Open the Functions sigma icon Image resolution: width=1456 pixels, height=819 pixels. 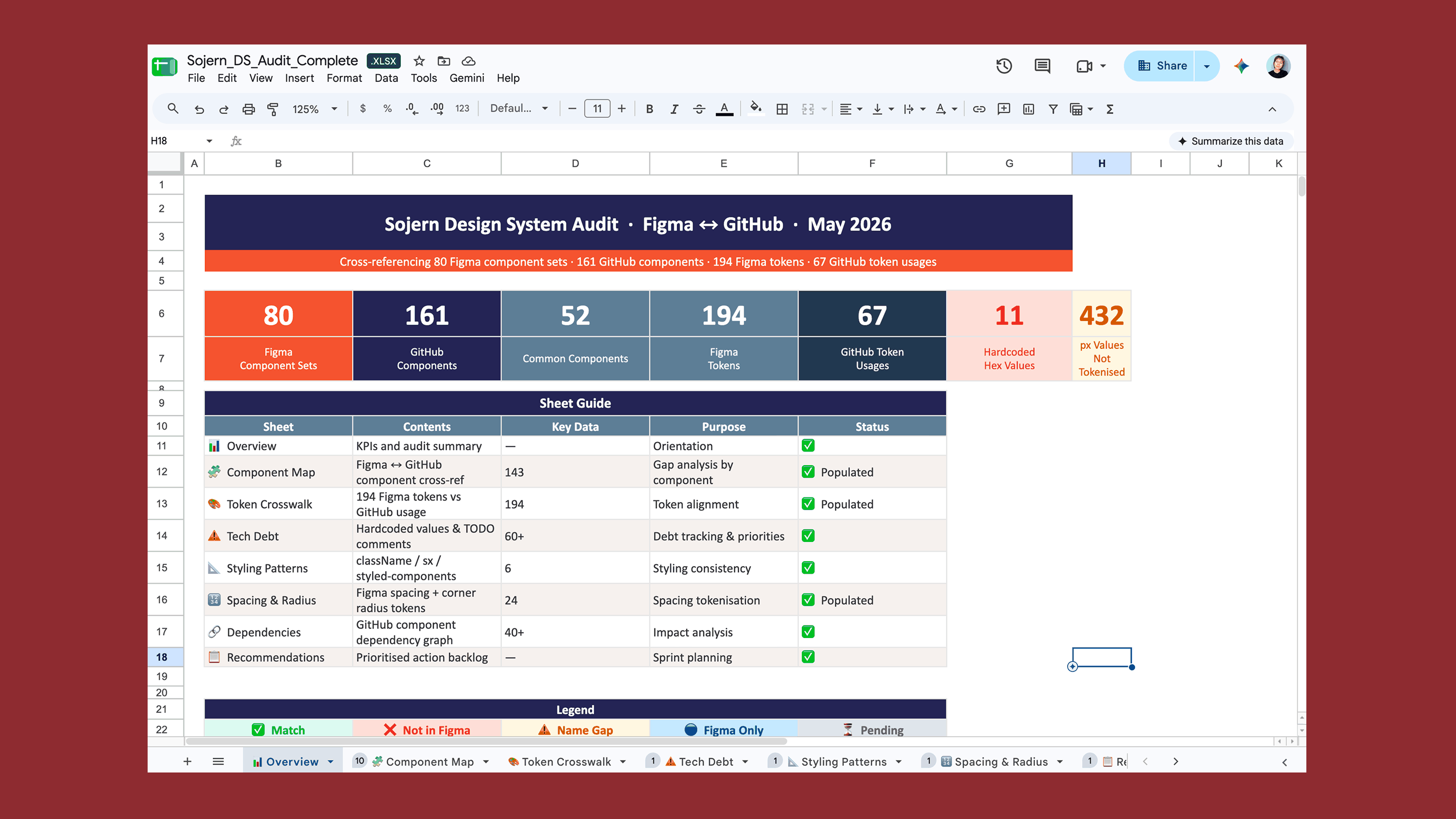pos(1110,109)
